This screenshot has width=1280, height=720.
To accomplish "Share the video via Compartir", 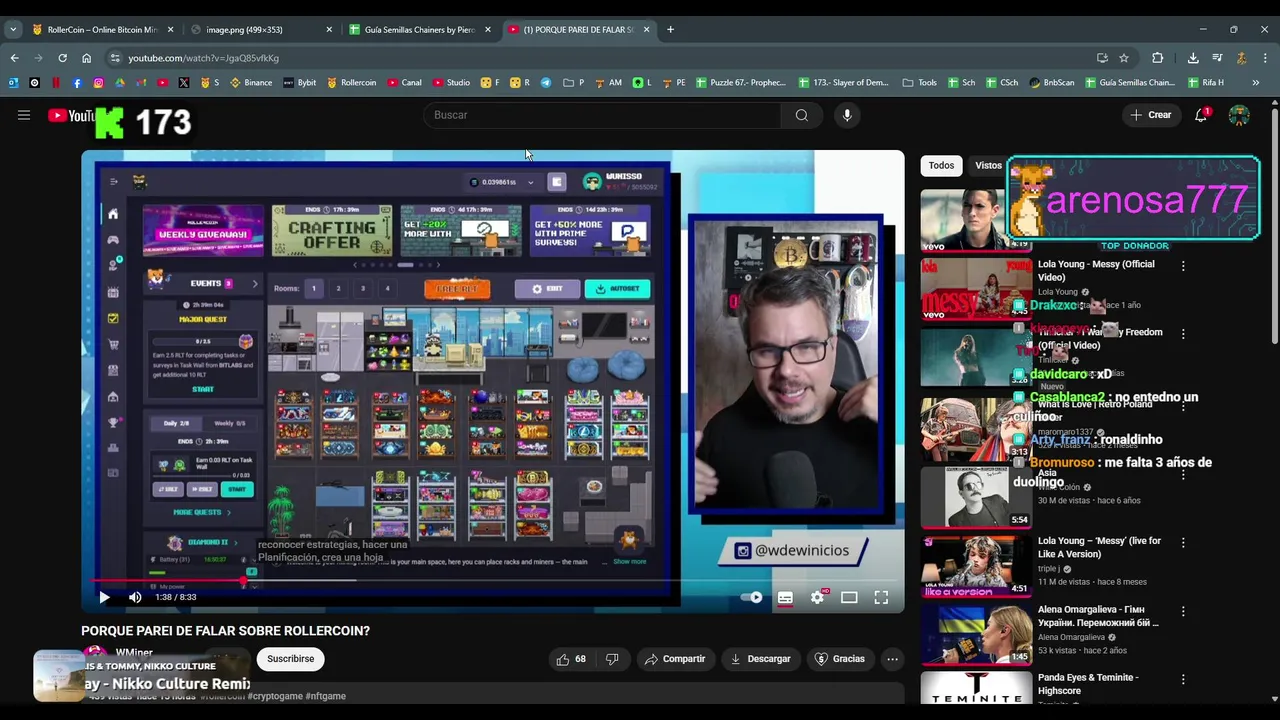I will pos(675,659).
